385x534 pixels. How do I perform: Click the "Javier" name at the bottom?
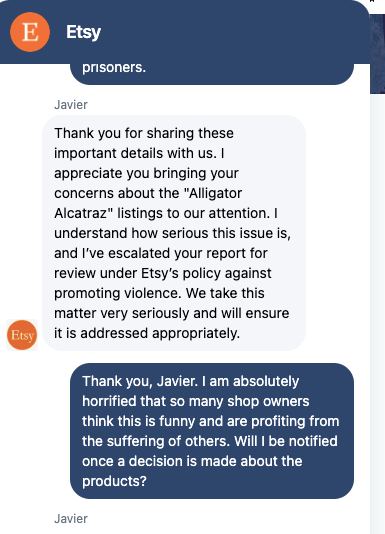[71, 519]
